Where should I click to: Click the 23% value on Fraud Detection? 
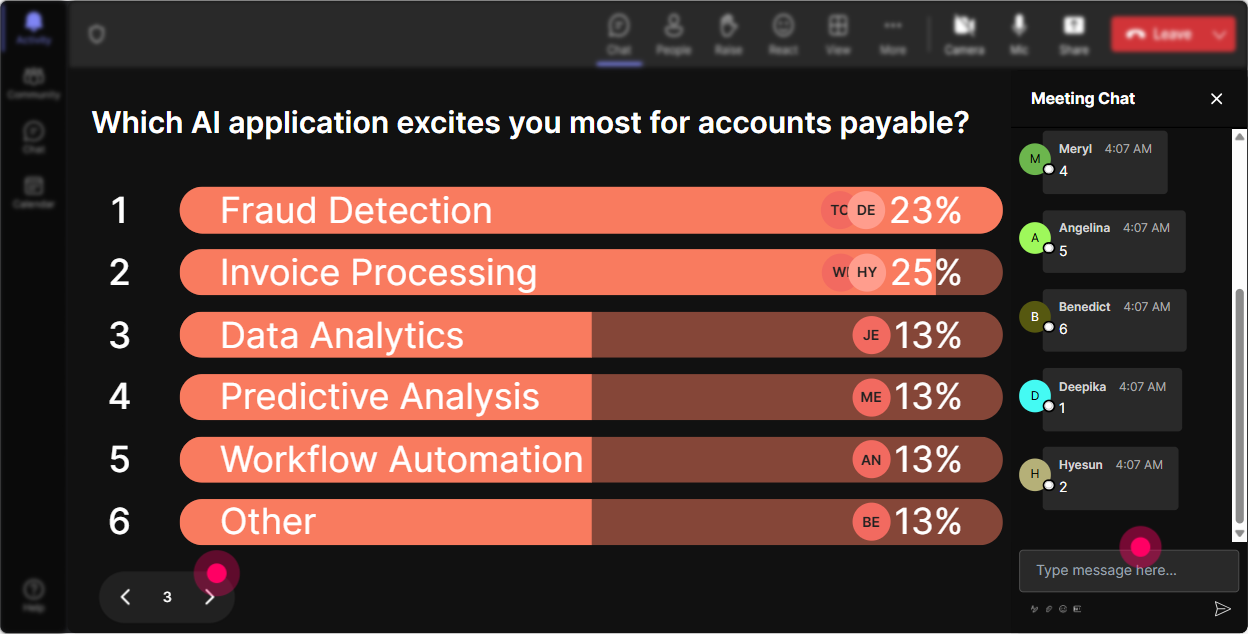point(926,210)
